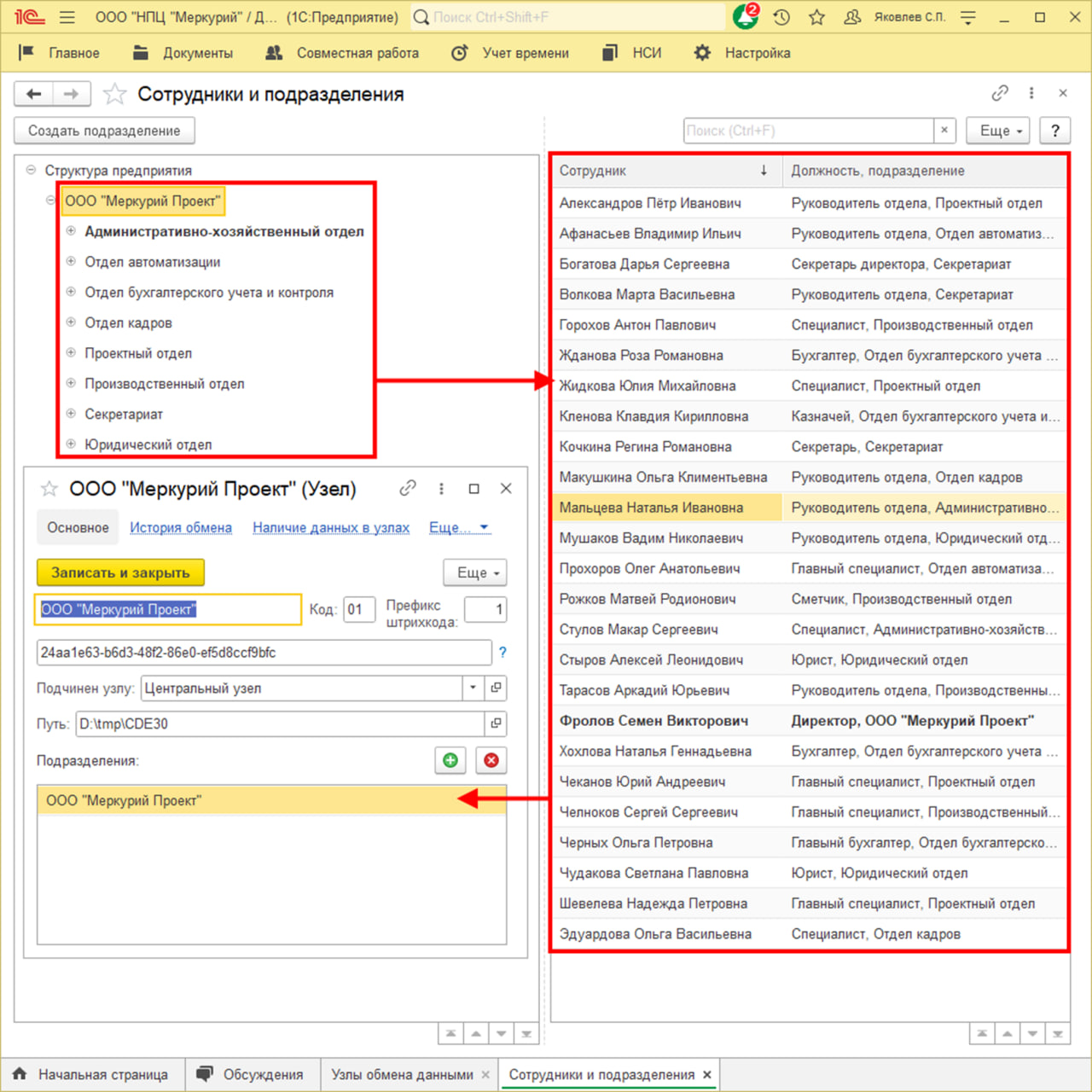Viewport: 1092px width, 1092px height.
Task: Open the НСИ menu section
Action: [631, 53]
